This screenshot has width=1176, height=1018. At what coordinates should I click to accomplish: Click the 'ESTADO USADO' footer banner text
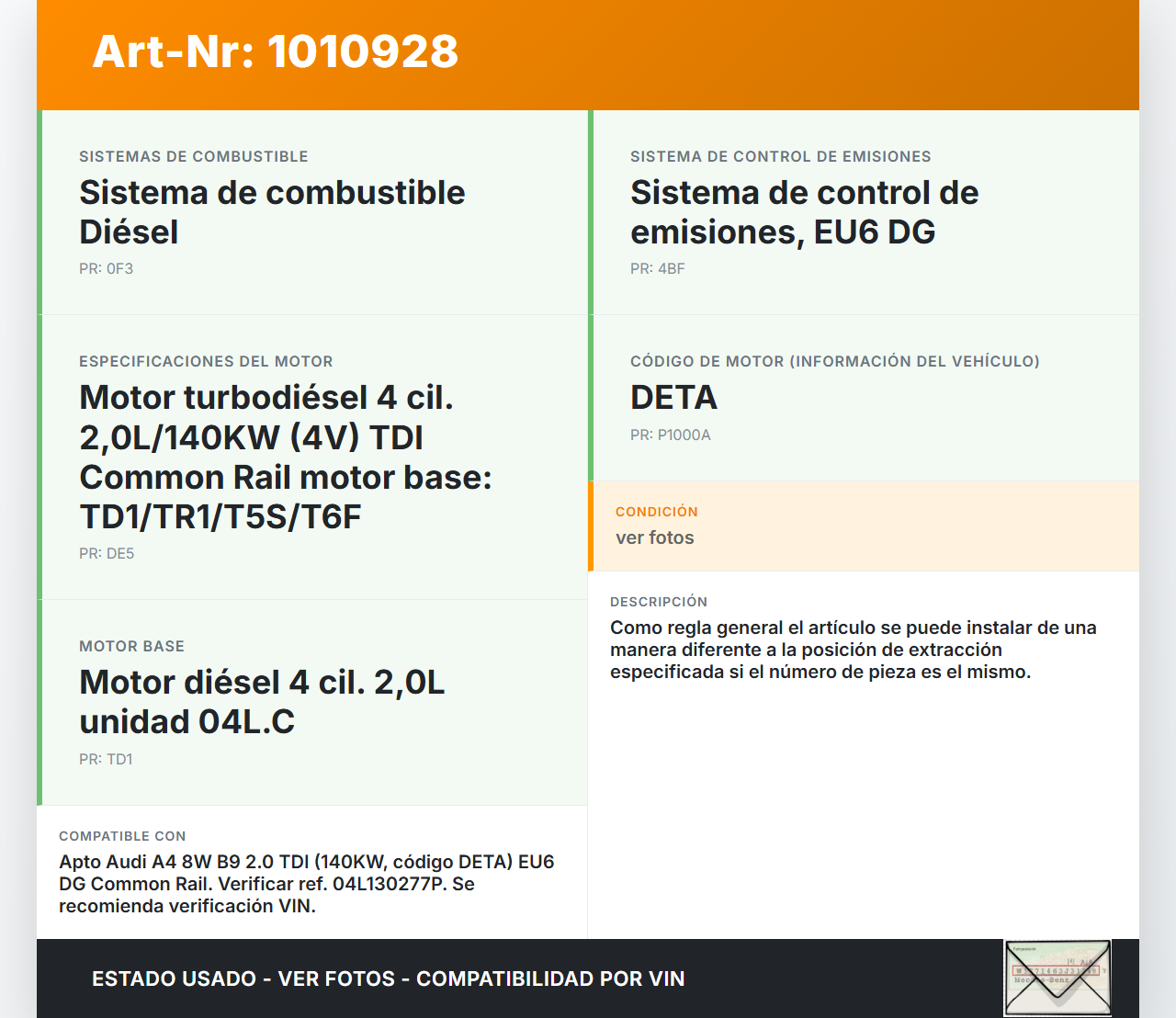(x=389, y=978)
